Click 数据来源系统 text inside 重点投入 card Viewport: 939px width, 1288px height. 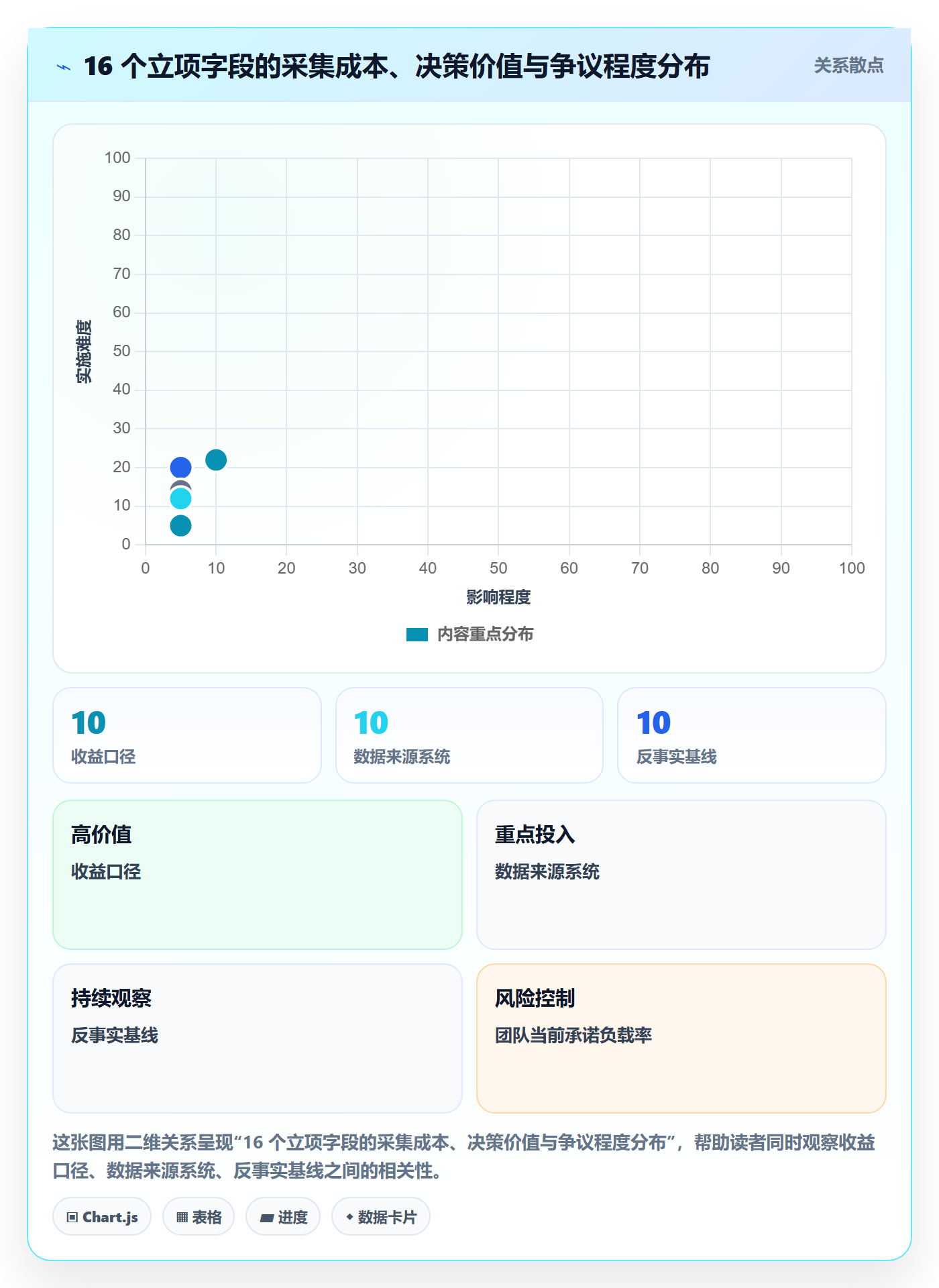[547, 872]
